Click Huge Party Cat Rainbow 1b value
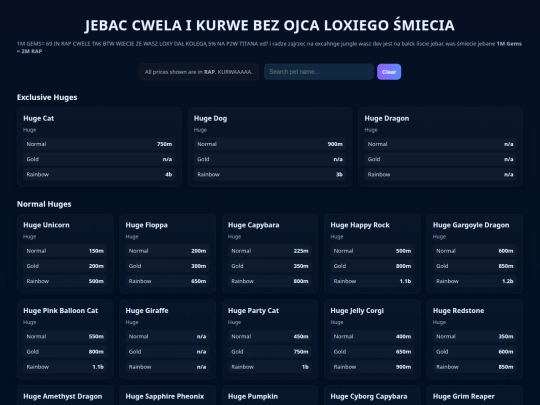 click(x=305, y=367)
